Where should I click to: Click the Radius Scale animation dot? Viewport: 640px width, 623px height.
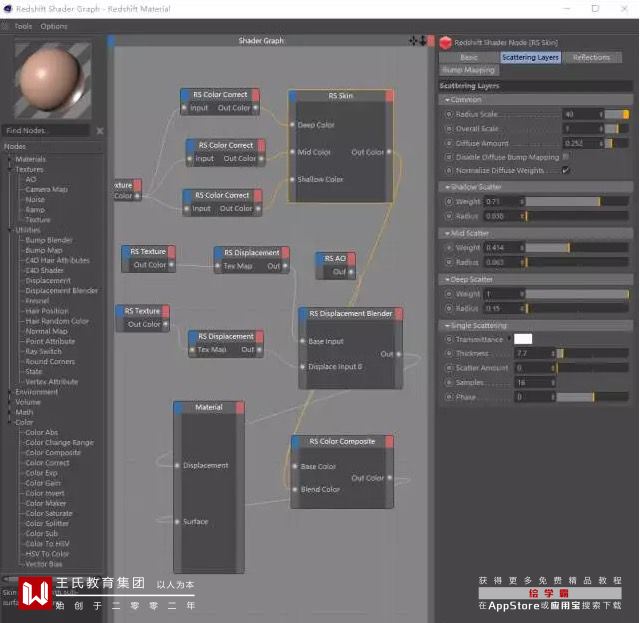pyautogui.click(x=449, y=114)
